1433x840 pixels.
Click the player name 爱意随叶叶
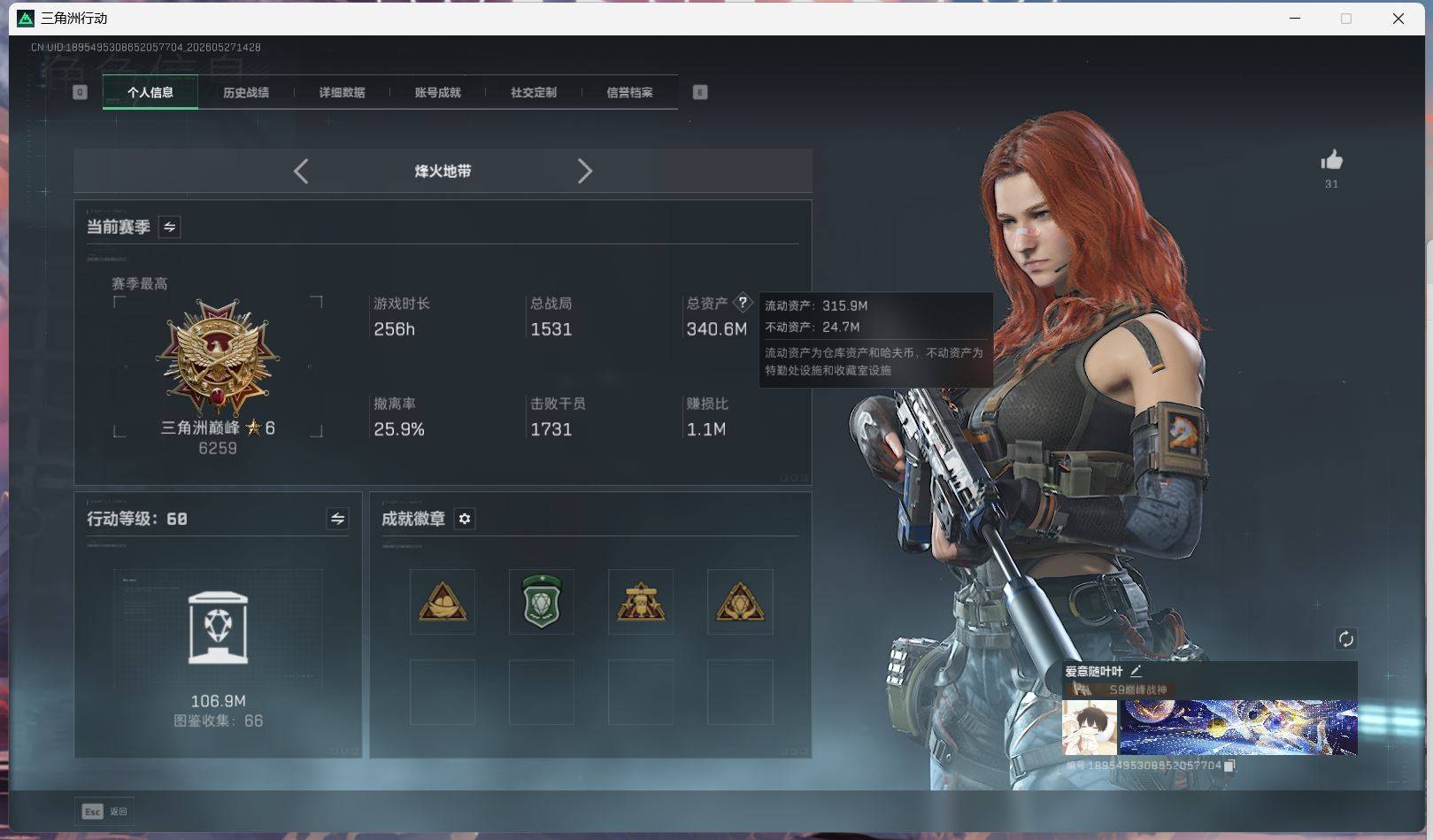[x=1094, y=671]
